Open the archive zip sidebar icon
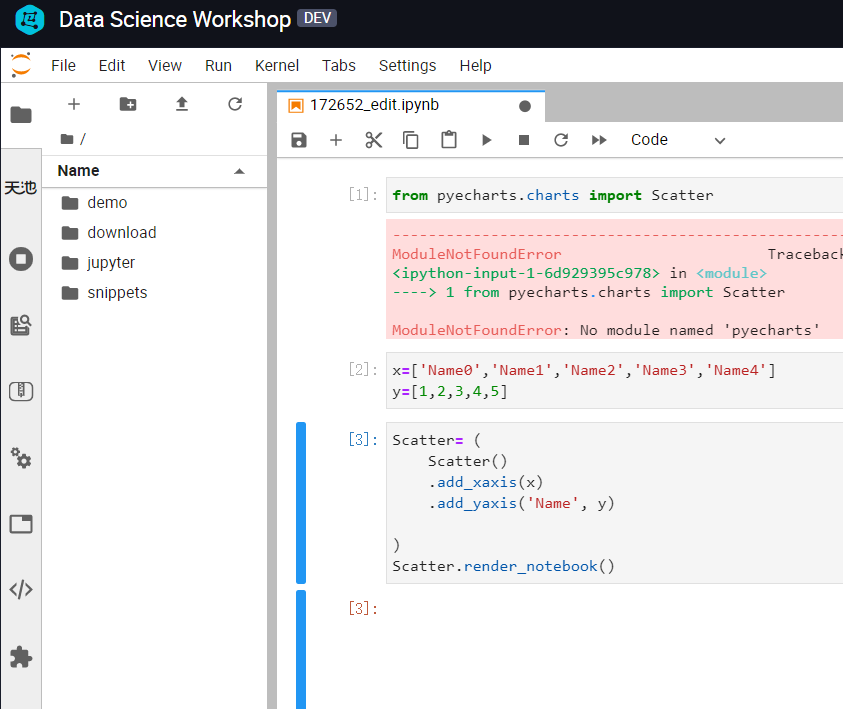 pos(21,391)
